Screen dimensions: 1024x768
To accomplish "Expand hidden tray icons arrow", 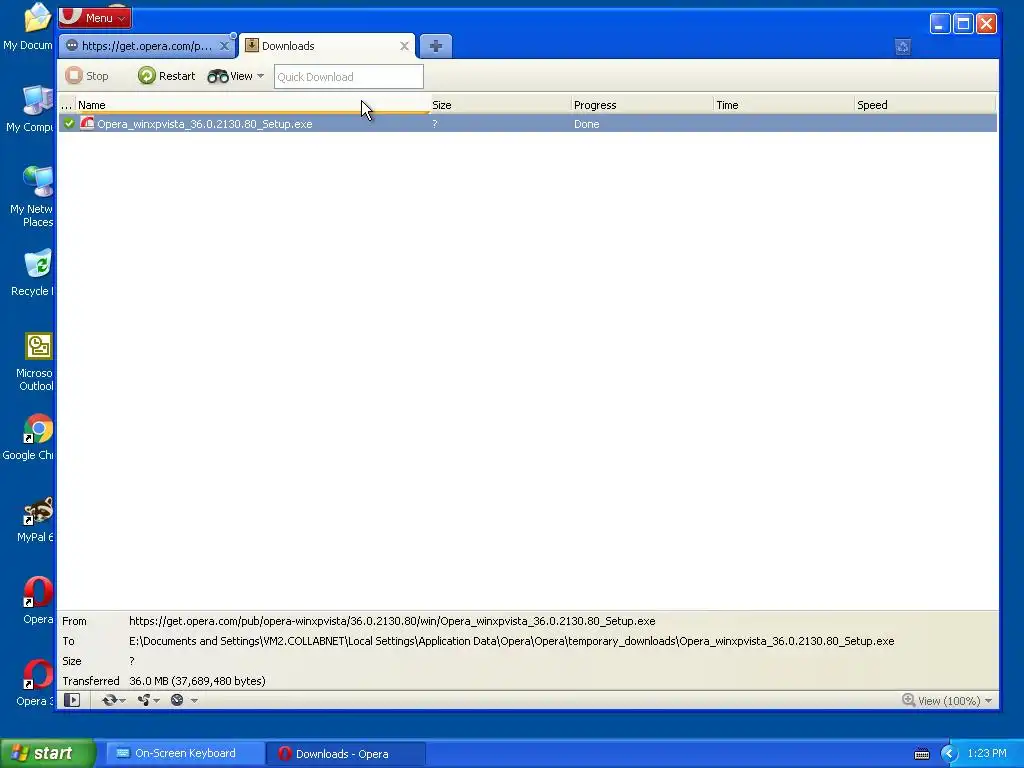I will point(949,754).
